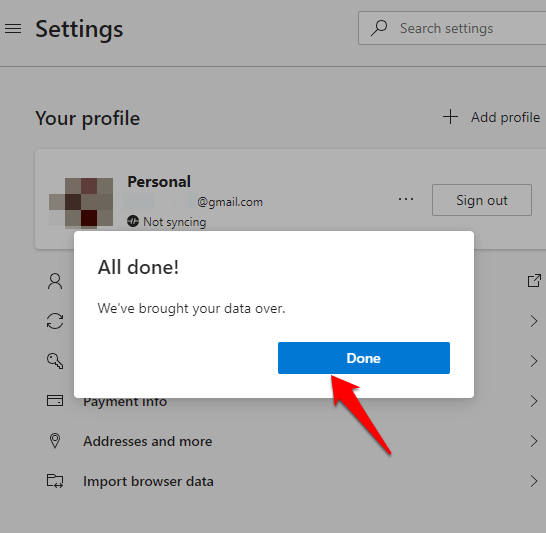Image resolution: width=546 pixels, height=533 pixels.
Task: Click the external link icon on account row
Action: click(534, 281)
